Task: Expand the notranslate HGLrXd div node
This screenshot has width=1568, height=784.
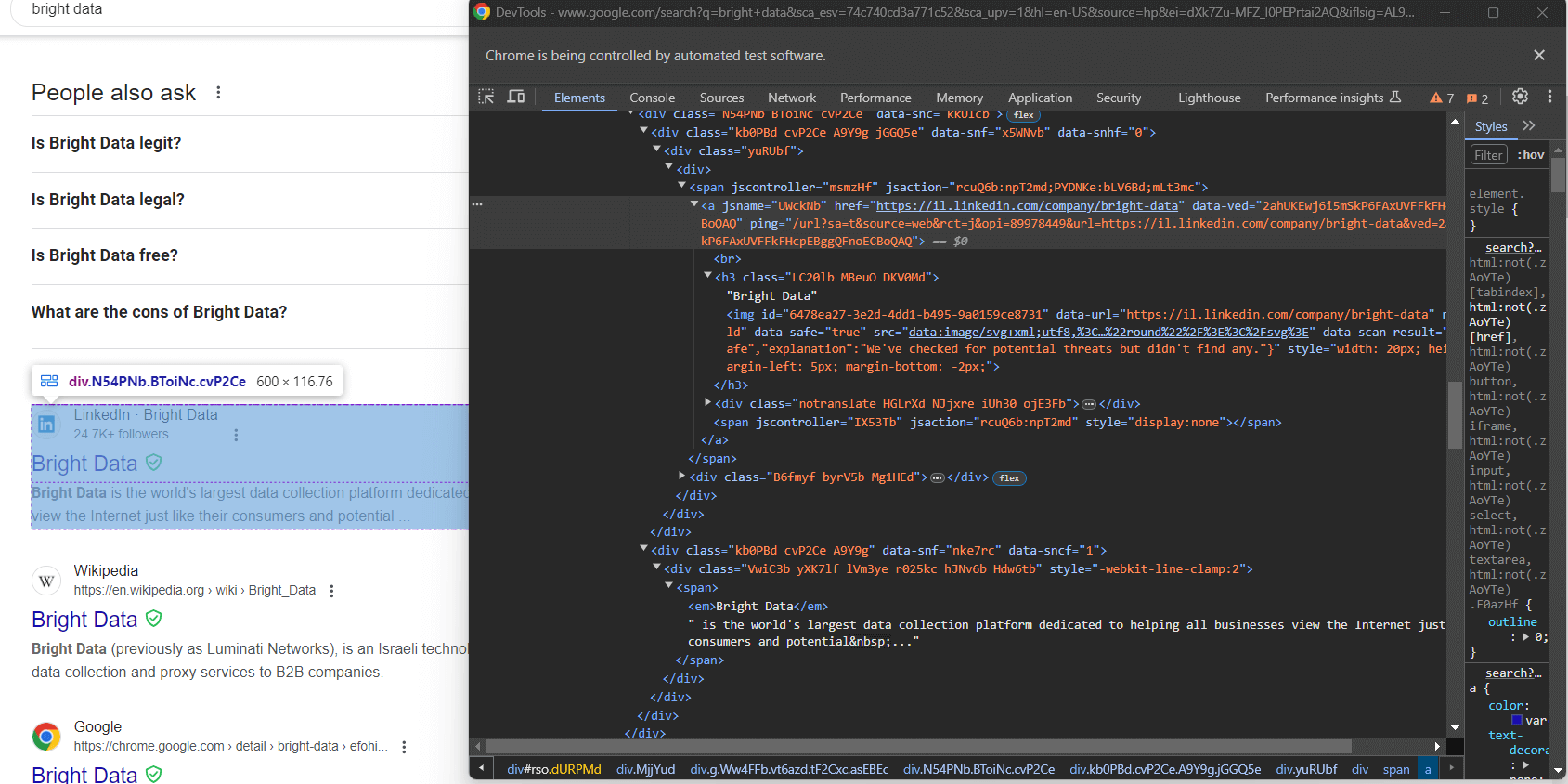Action: [707, 403]
